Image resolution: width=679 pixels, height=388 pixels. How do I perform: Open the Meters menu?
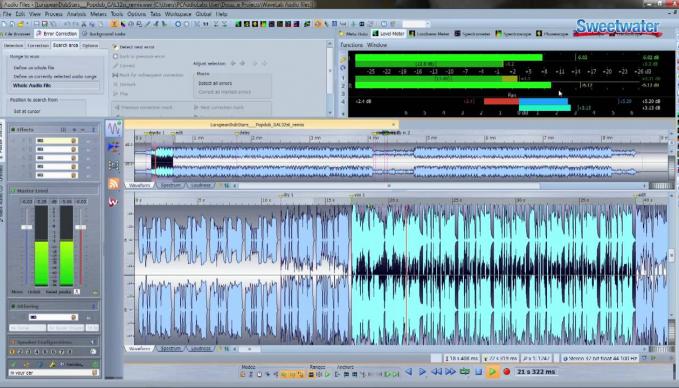point(98,14)
